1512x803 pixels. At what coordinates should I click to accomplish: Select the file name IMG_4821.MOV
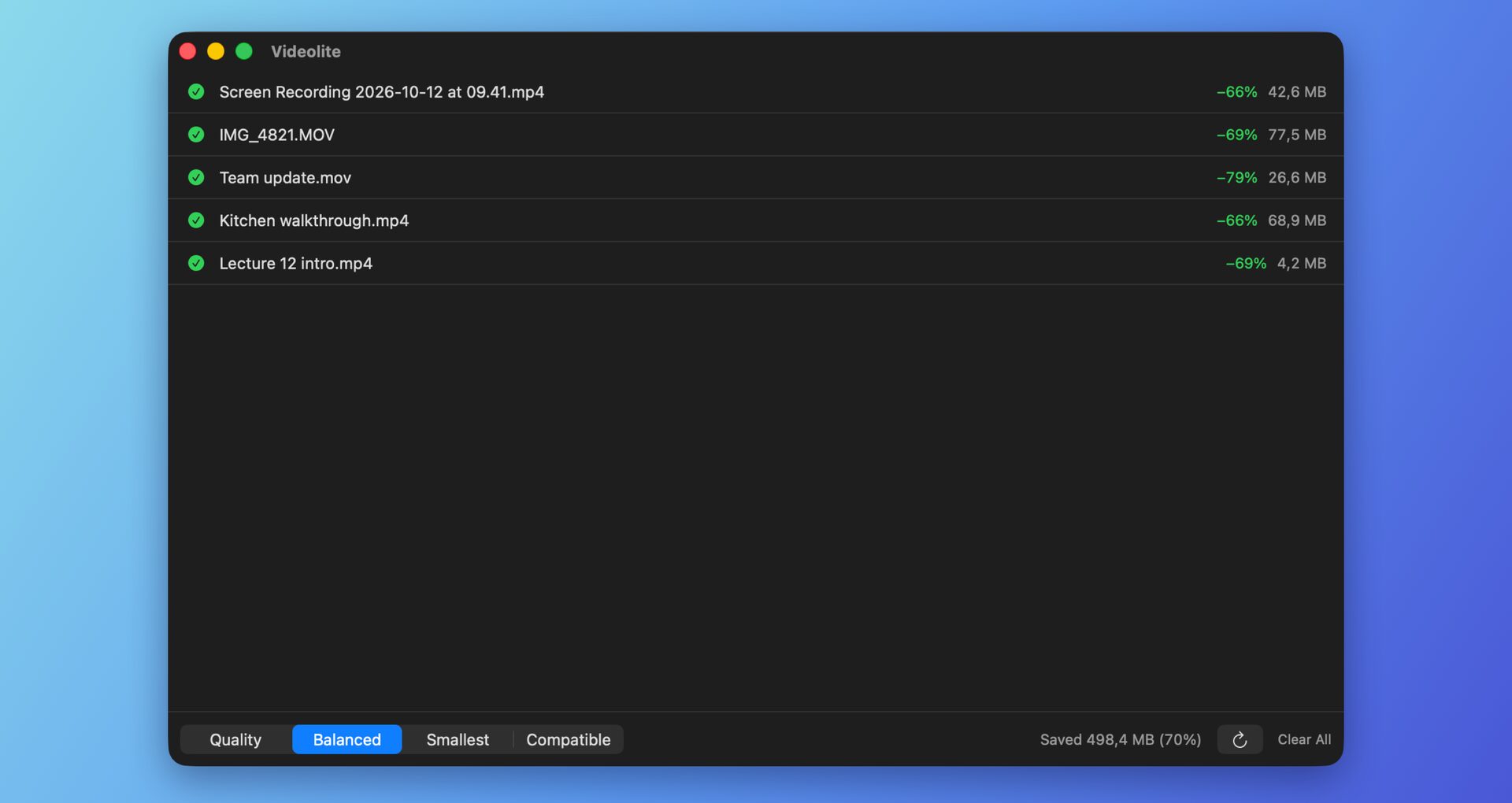[277, 135]
